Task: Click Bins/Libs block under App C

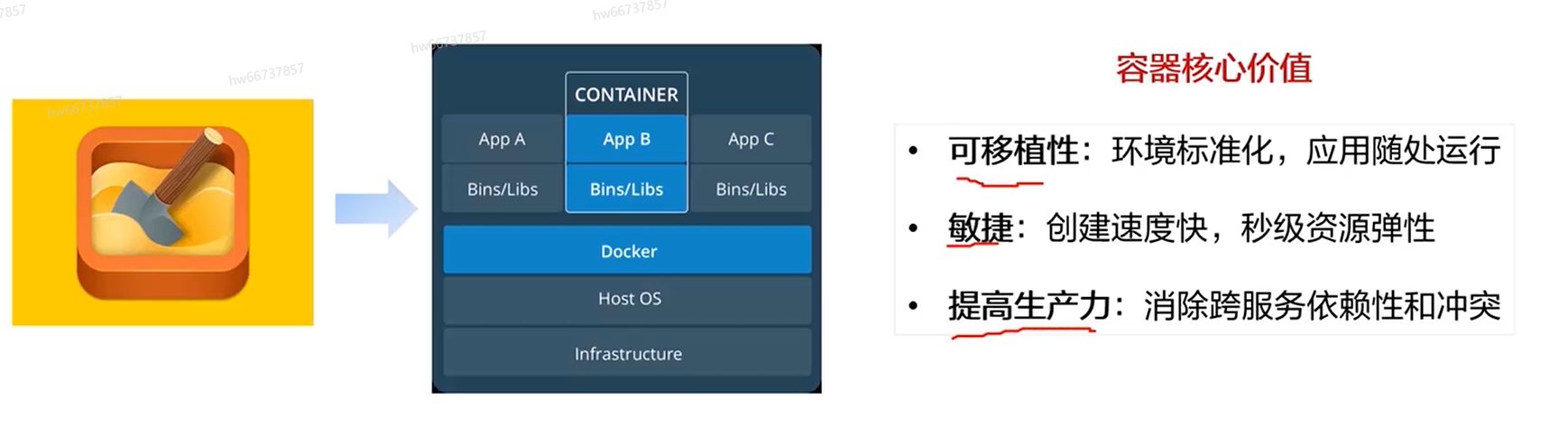Action: [x=751, y=190]
